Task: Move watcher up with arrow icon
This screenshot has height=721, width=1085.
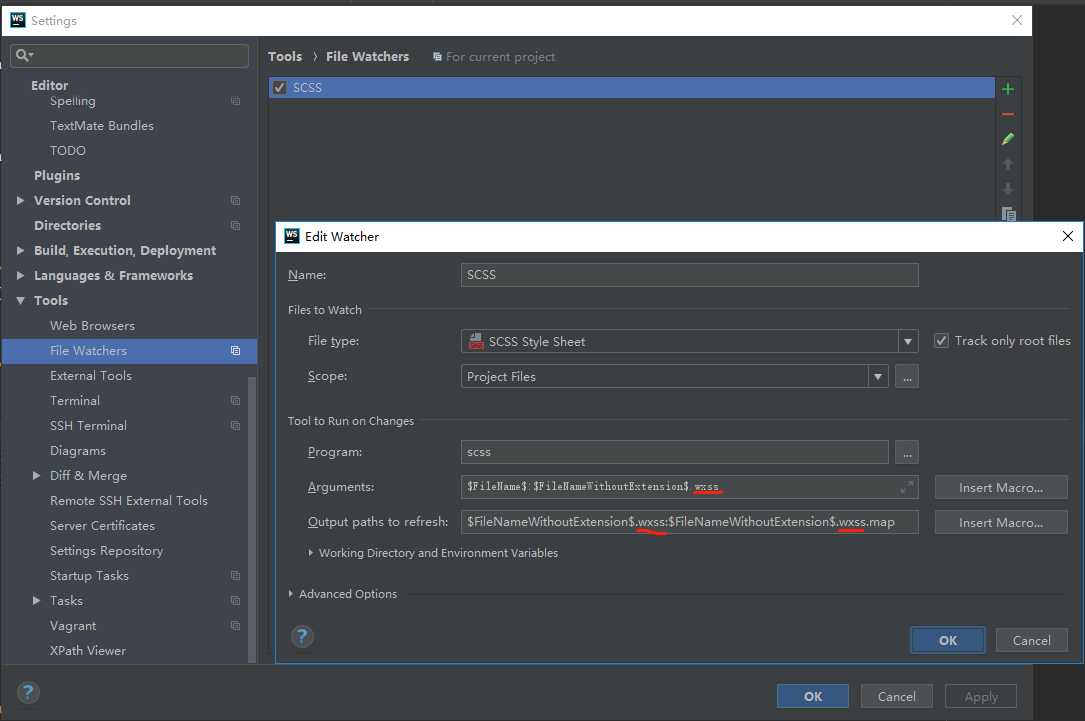Action: coord(1008,164)
